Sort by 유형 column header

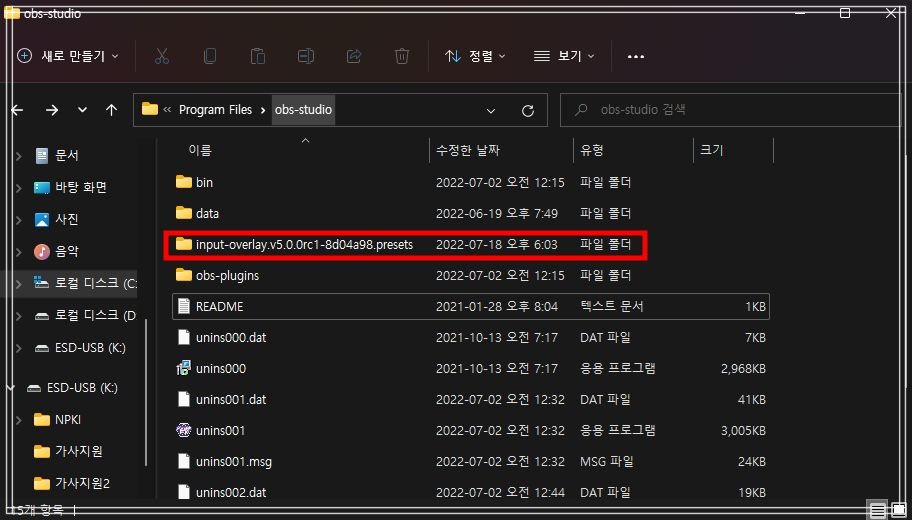coord(592,150)
